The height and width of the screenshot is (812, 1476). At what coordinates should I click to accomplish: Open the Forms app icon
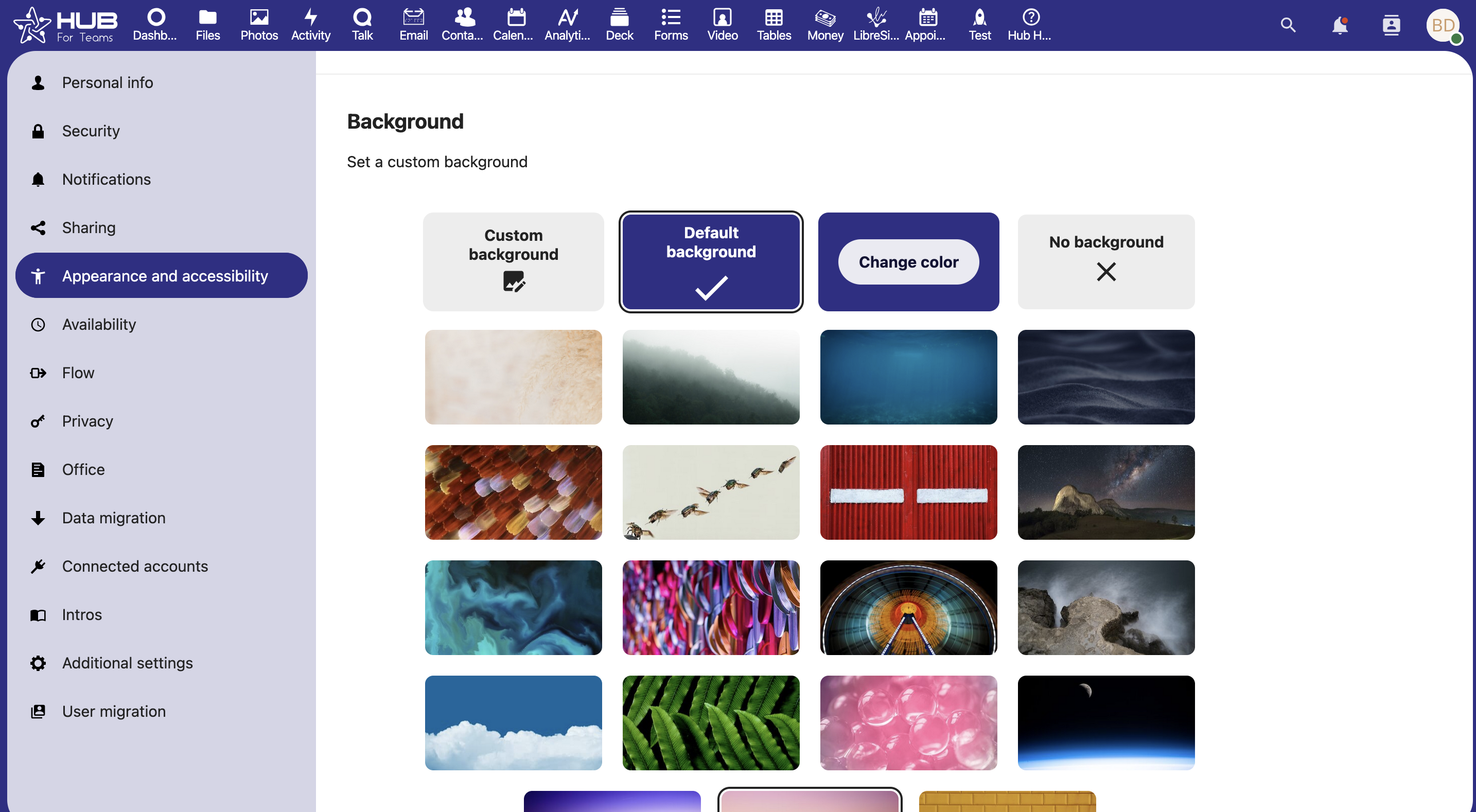(x=671, y=25)
